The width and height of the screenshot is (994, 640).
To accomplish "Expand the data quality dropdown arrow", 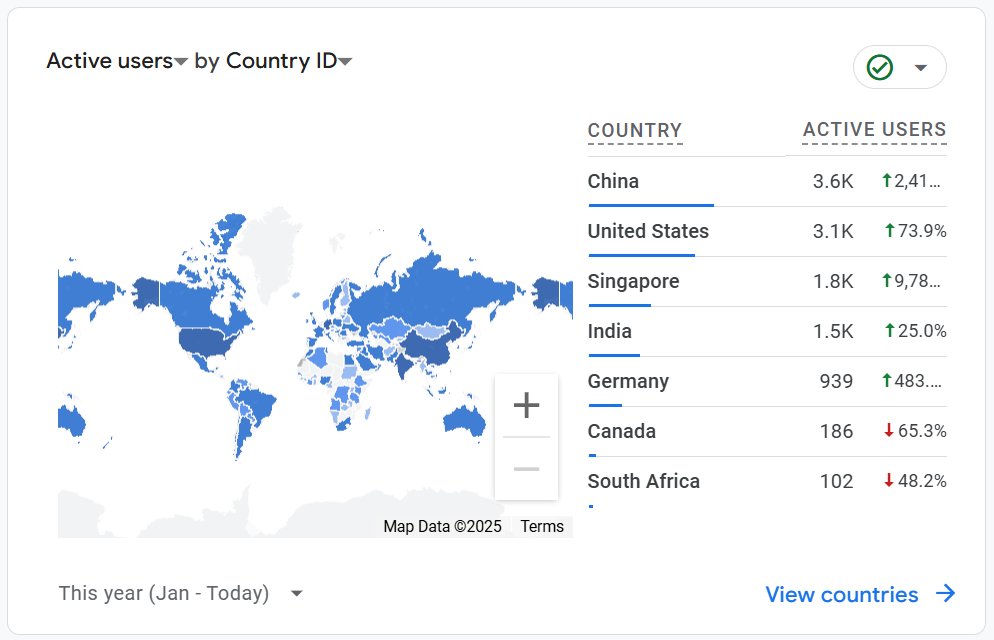I will [x=921, y=67].
